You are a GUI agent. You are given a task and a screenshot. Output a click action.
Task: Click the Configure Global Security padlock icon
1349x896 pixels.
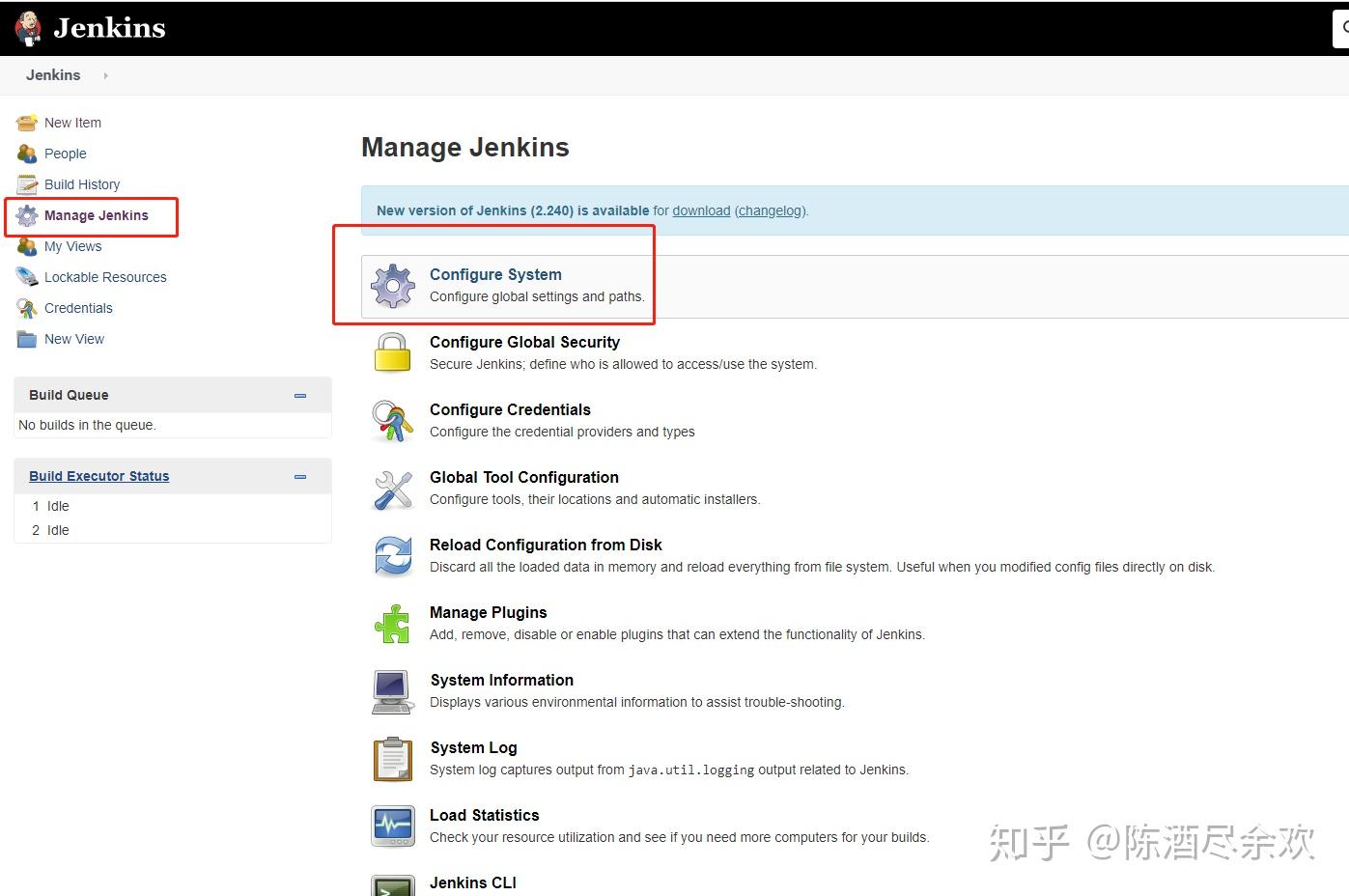[x=393, y=352]
